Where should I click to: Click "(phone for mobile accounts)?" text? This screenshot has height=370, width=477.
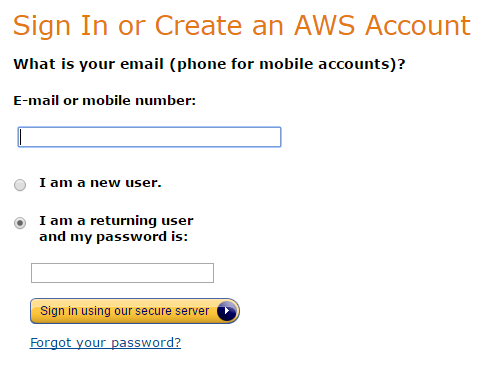[x=288, y=64]
